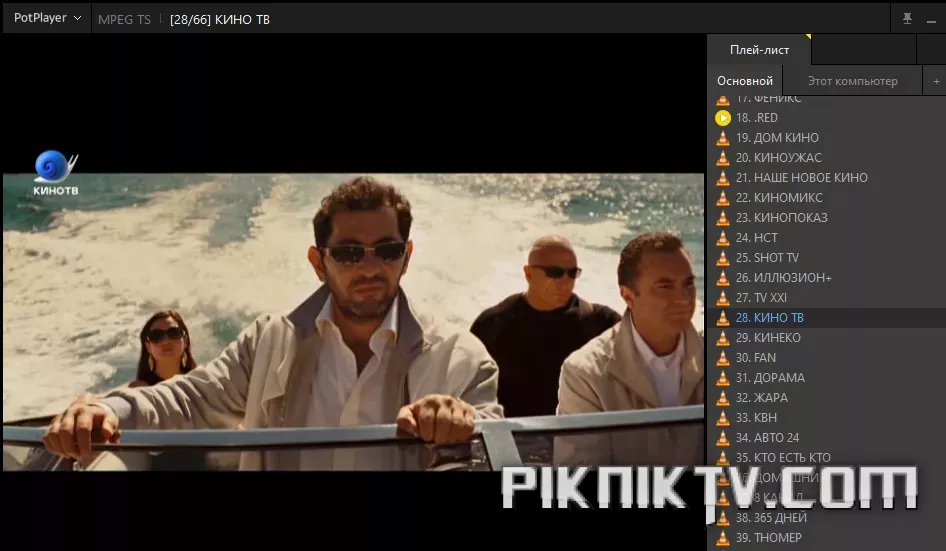
Task: Open the Этот компьютер tab
Action: point(852,81)
